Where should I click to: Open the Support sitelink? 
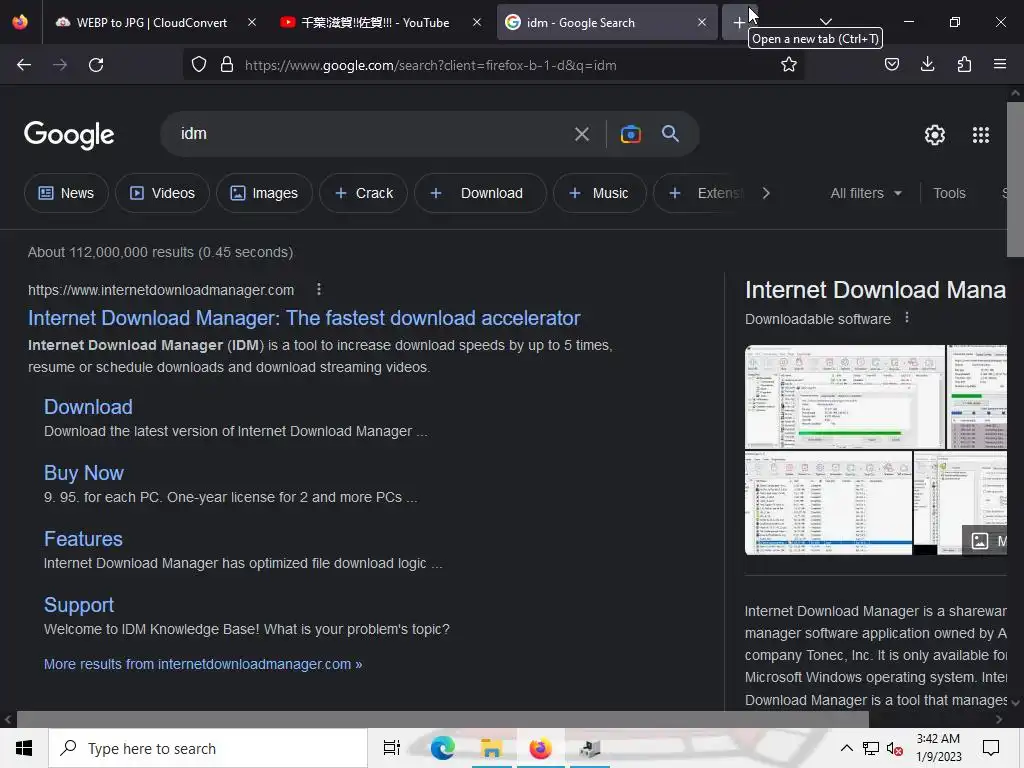(78, 605)
